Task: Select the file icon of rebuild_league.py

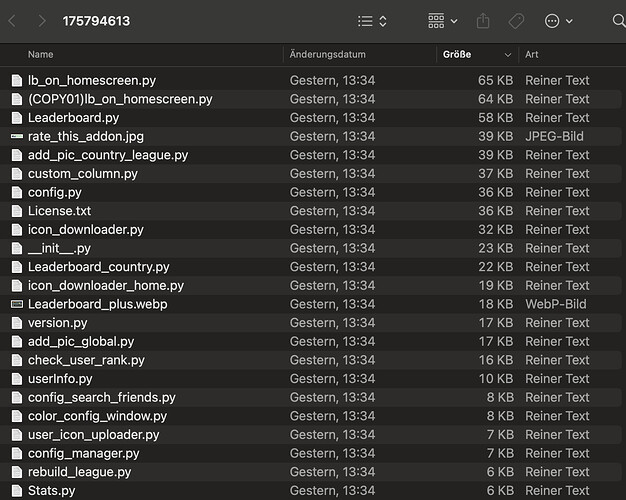Action: coord(17,472)
